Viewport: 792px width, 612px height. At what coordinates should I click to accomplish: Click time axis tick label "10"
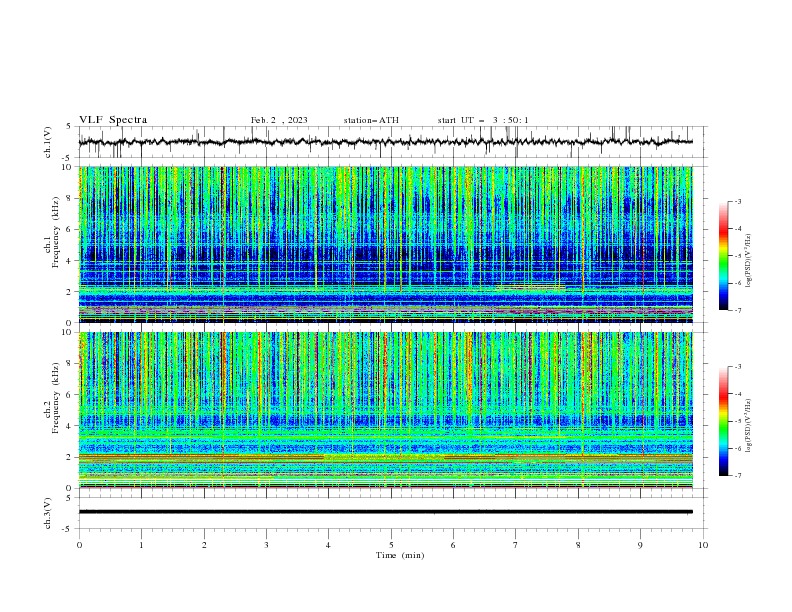[703, 545]
